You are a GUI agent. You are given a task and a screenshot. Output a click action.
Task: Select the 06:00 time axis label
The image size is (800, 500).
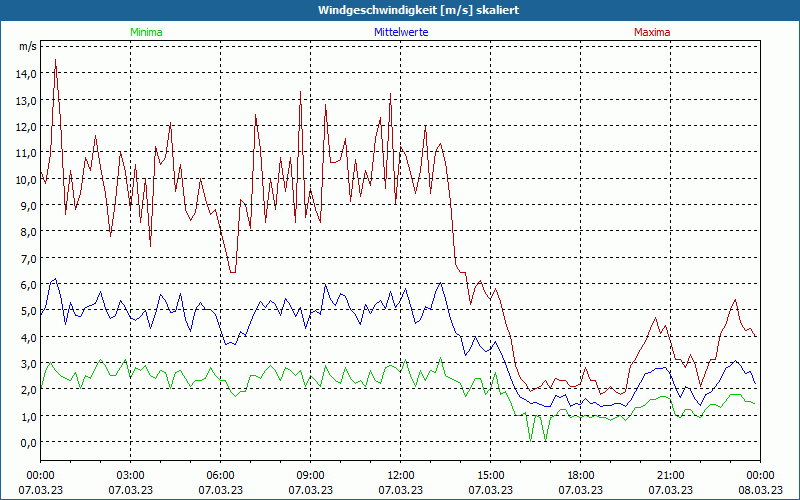tap(220, 474)
